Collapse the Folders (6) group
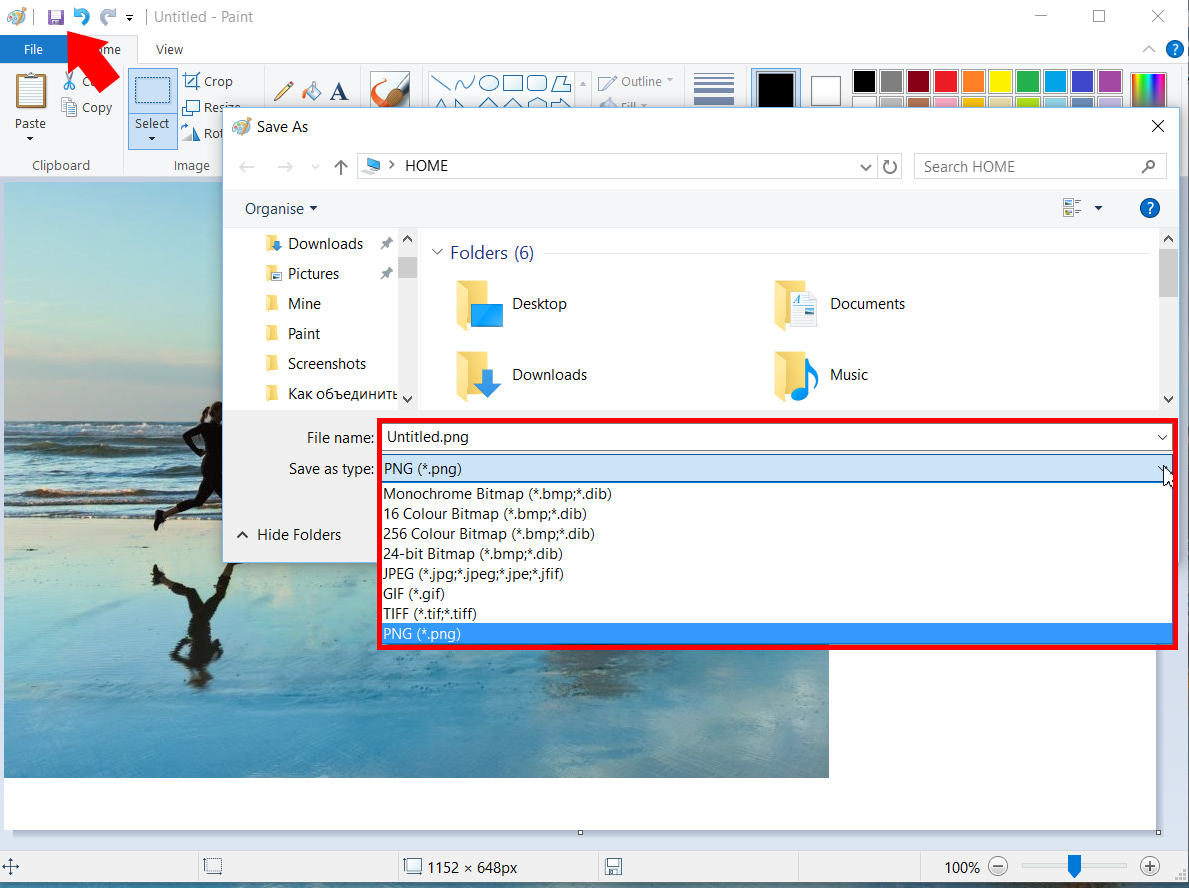The width and height of the screenshot is (1189, 888). point(437,253)
